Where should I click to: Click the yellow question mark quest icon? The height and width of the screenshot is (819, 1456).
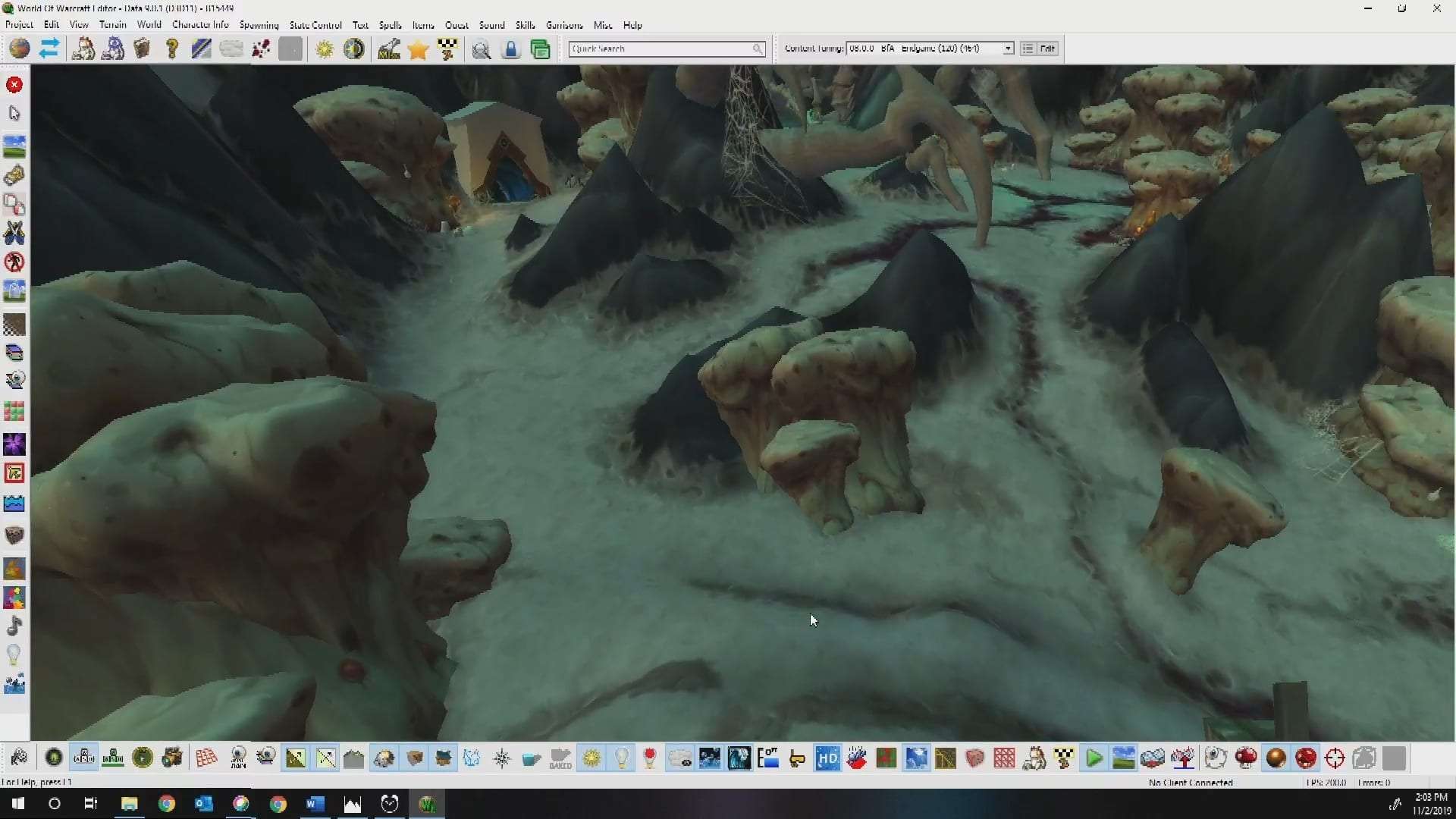point(172,49)
